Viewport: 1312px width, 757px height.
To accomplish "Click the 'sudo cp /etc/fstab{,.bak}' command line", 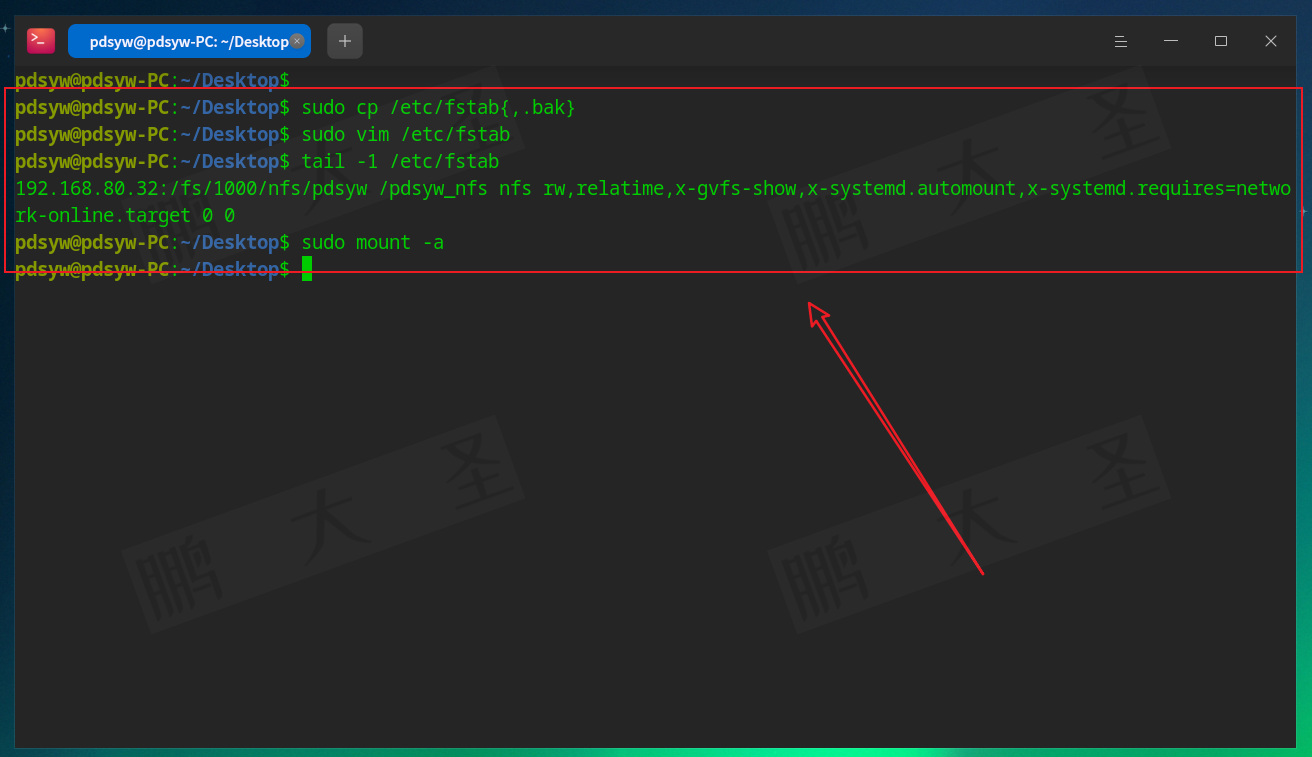I will point(438,107).
